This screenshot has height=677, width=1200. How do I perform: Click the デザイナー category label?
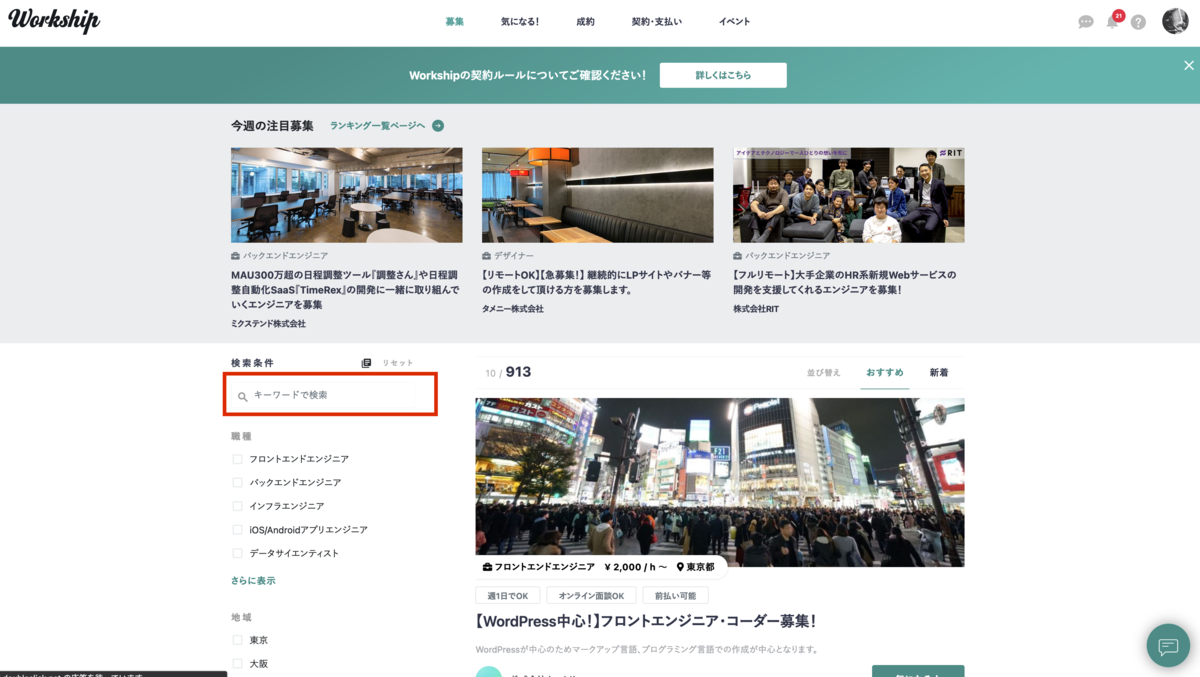514,256
